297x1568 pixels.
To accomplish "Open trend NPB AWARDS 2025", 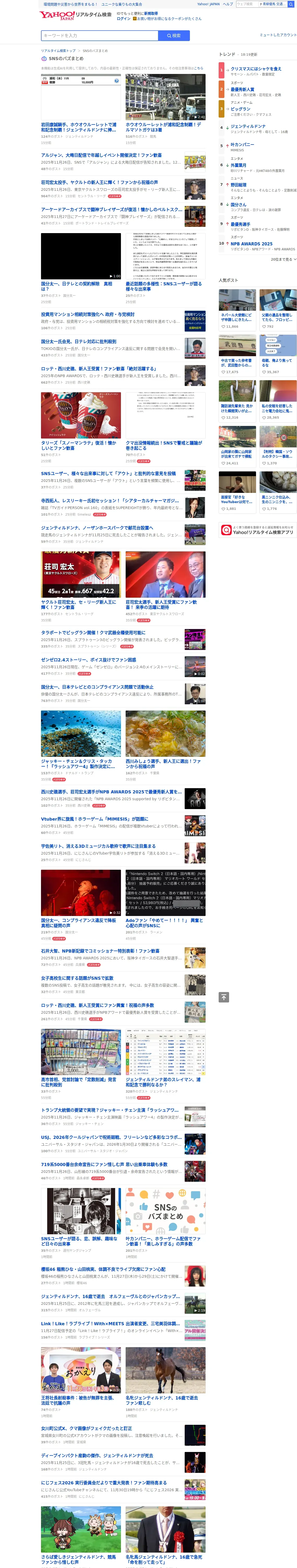I will coord(251,244).
